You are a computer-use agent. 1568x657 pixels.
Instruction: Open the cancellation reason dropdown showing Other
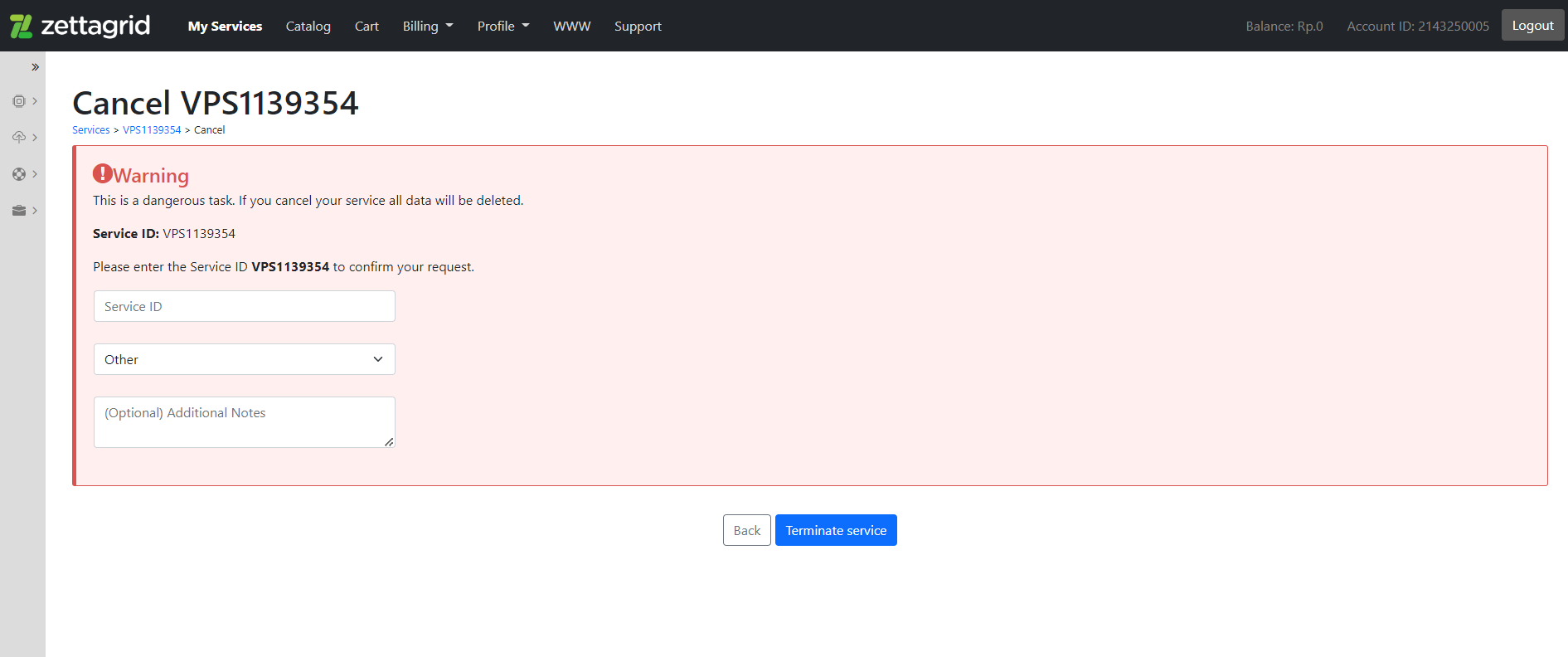tap(245, 359)
